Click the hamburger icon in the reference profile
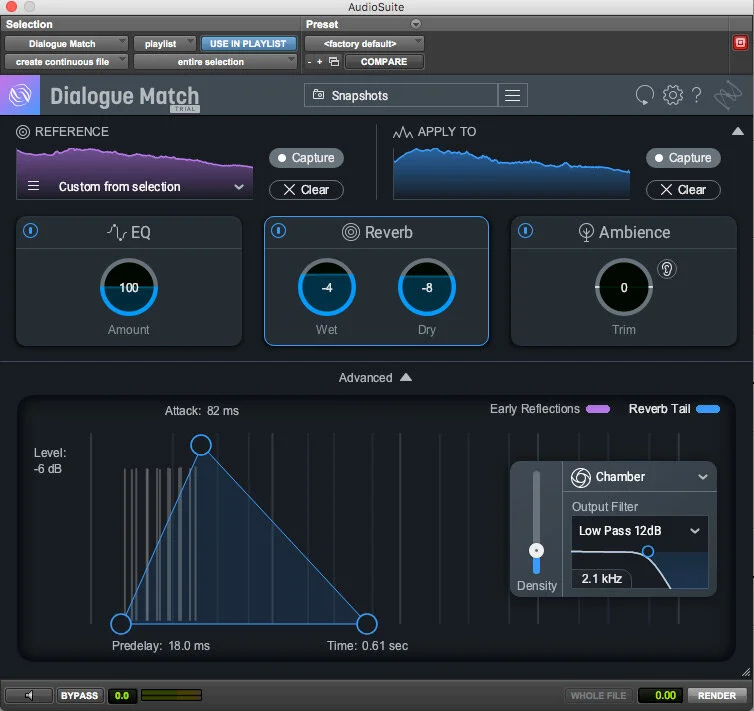 (x=33, y=186)
